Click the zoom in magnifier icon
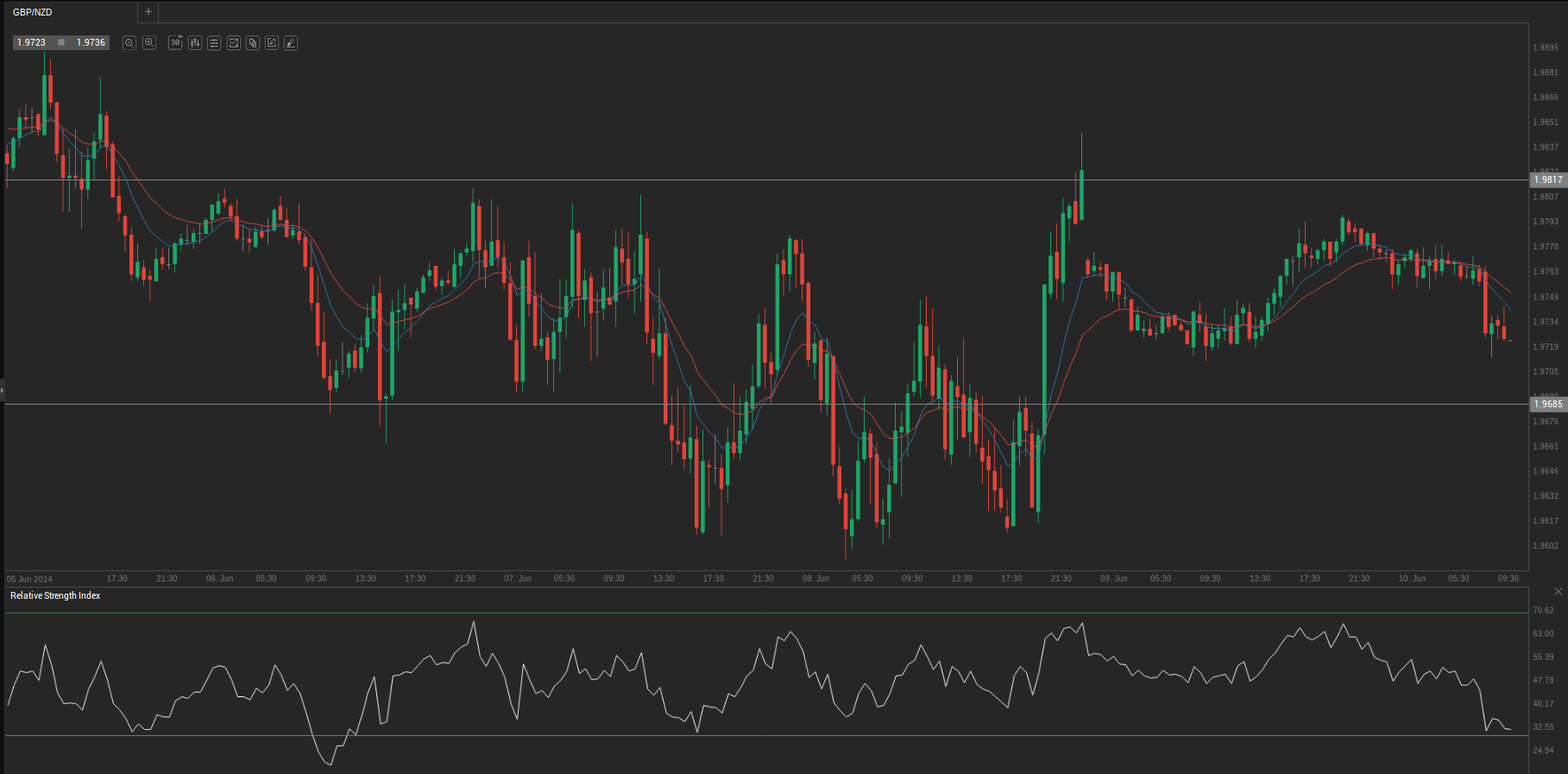This screenshot has height=774, width=1568. coord(149,42)
